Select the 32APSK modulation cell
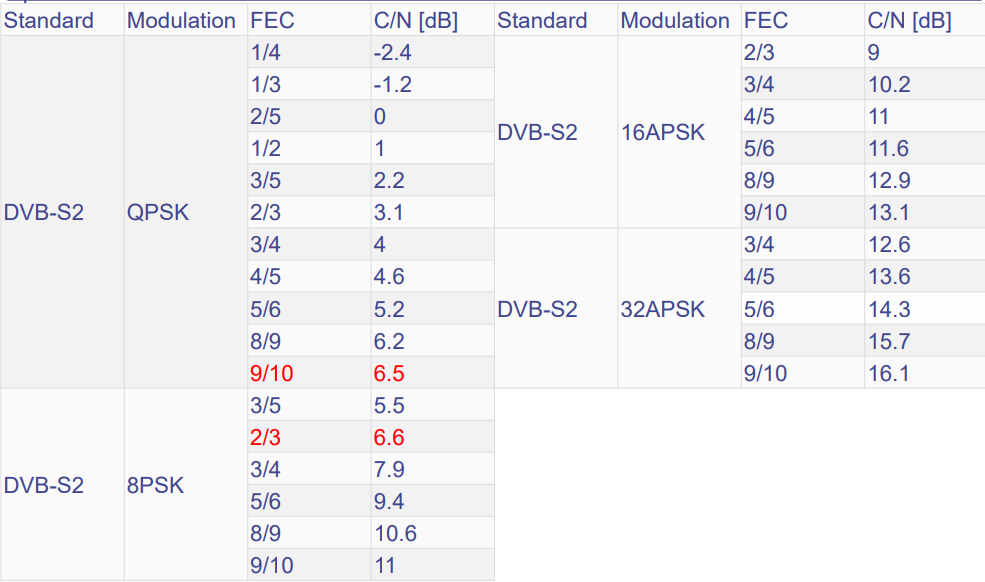The image size is (985, 582). click(x=662, y=309)
